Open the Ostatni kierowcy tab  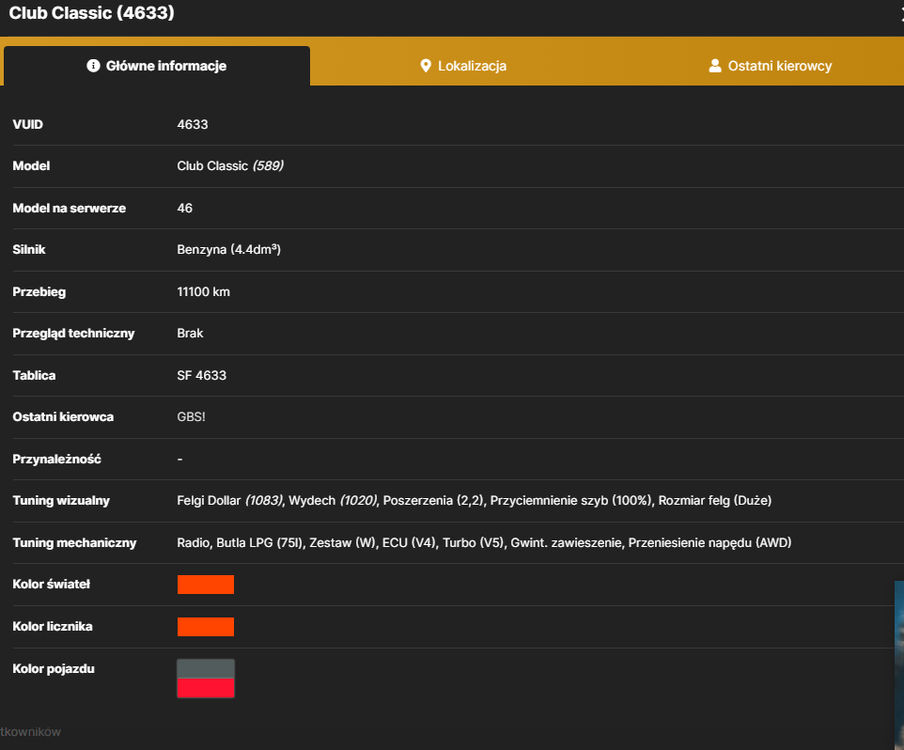pos(770,66)
